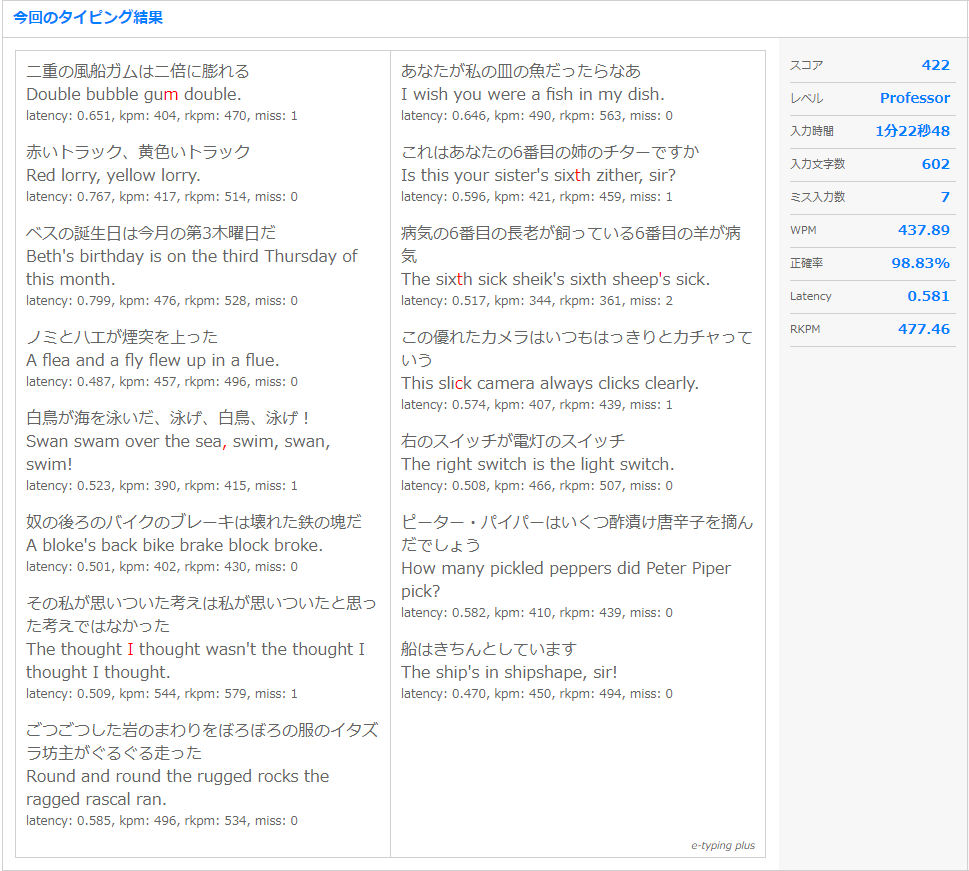969x871 pixels.
Task: Click the accuracy value 98.83%
Action: (921, 263)
